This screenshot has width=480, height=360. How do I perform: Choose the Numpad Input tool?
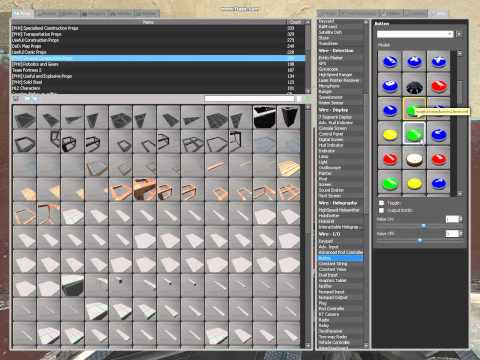(x=339, y=292)
